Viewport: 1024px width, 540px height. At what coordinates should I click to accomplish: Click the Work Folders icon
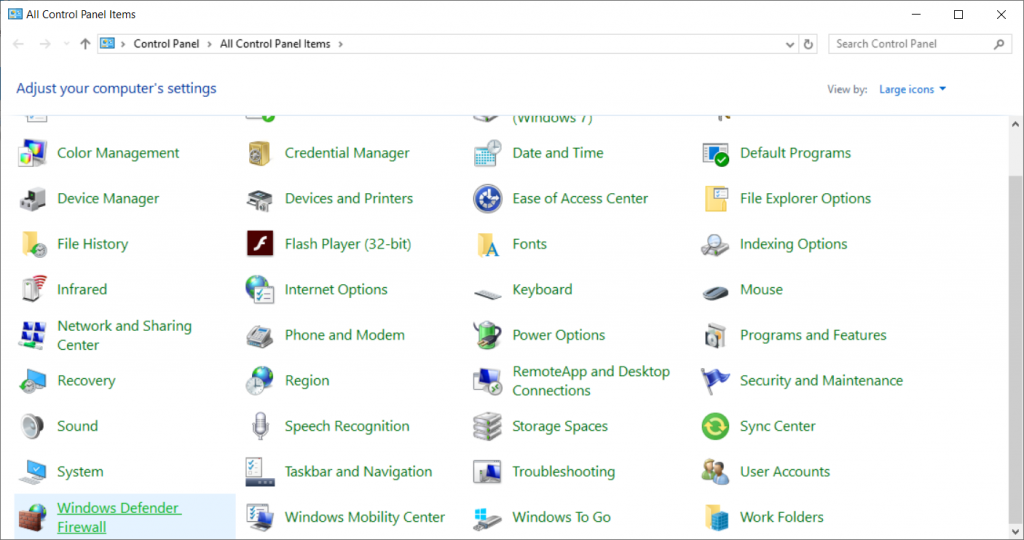[x=716, y=517]
